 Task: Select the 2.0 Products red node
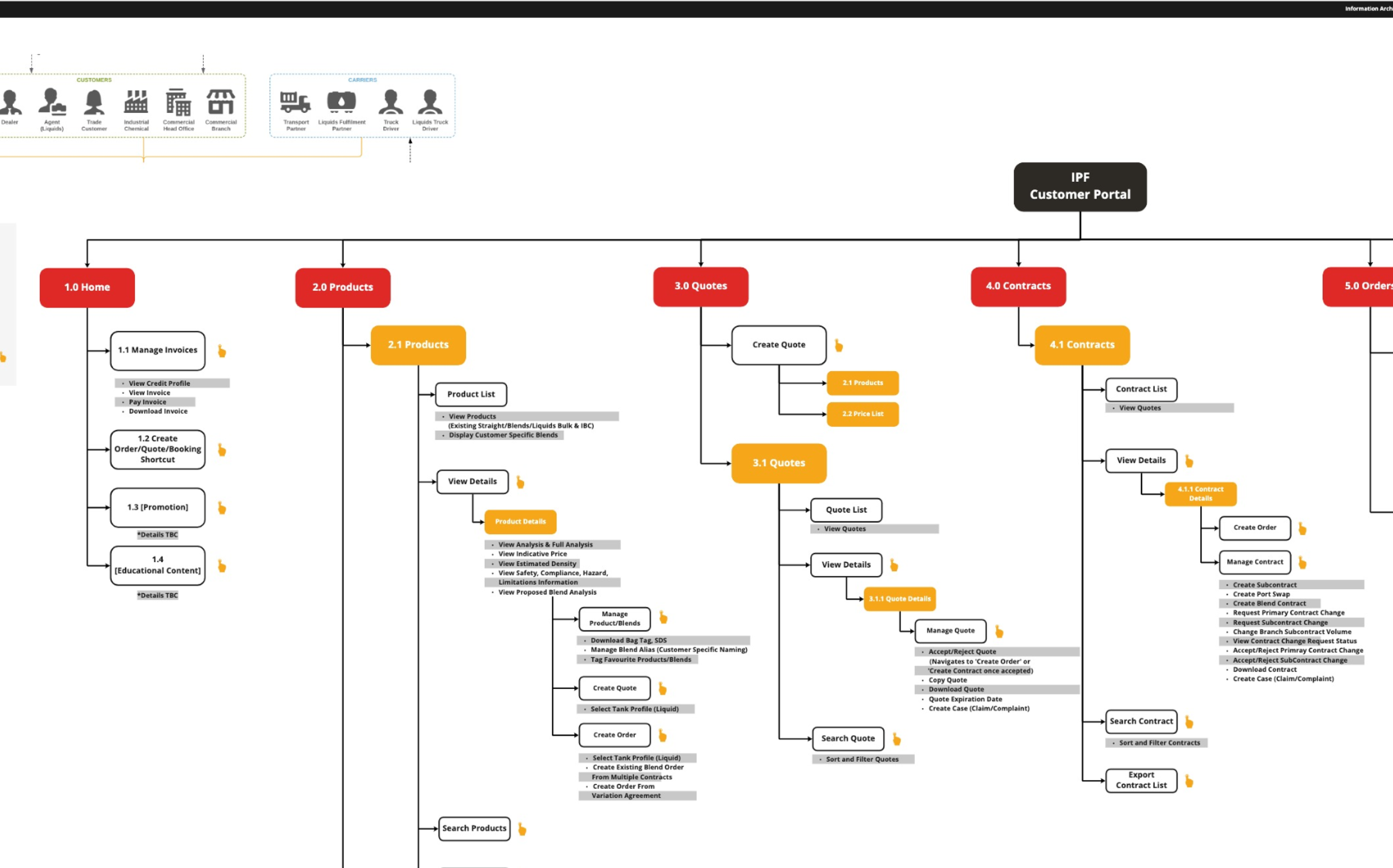tap(343, 288)
